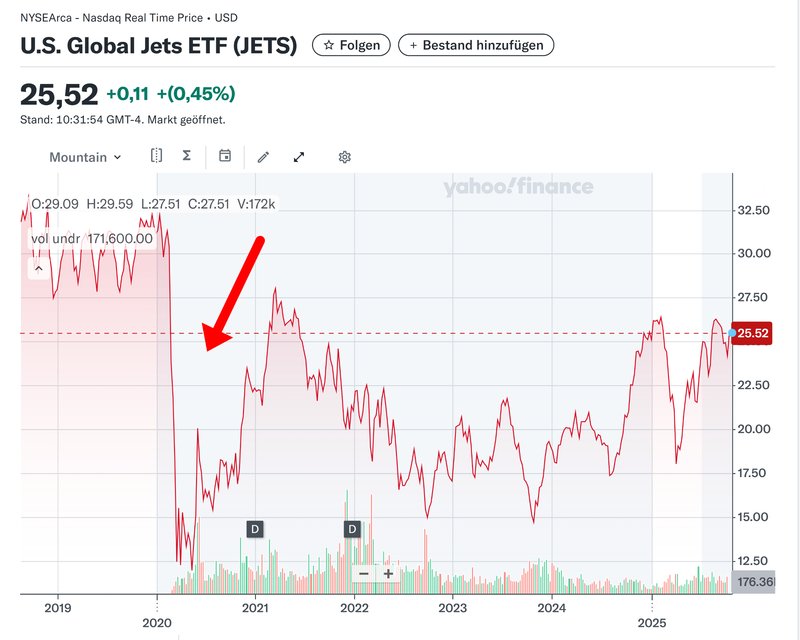Image resolution: width=800 pixels, height=640 pixels.
Task: Click Bestand hinzufügen button
Action: point(476,46)
